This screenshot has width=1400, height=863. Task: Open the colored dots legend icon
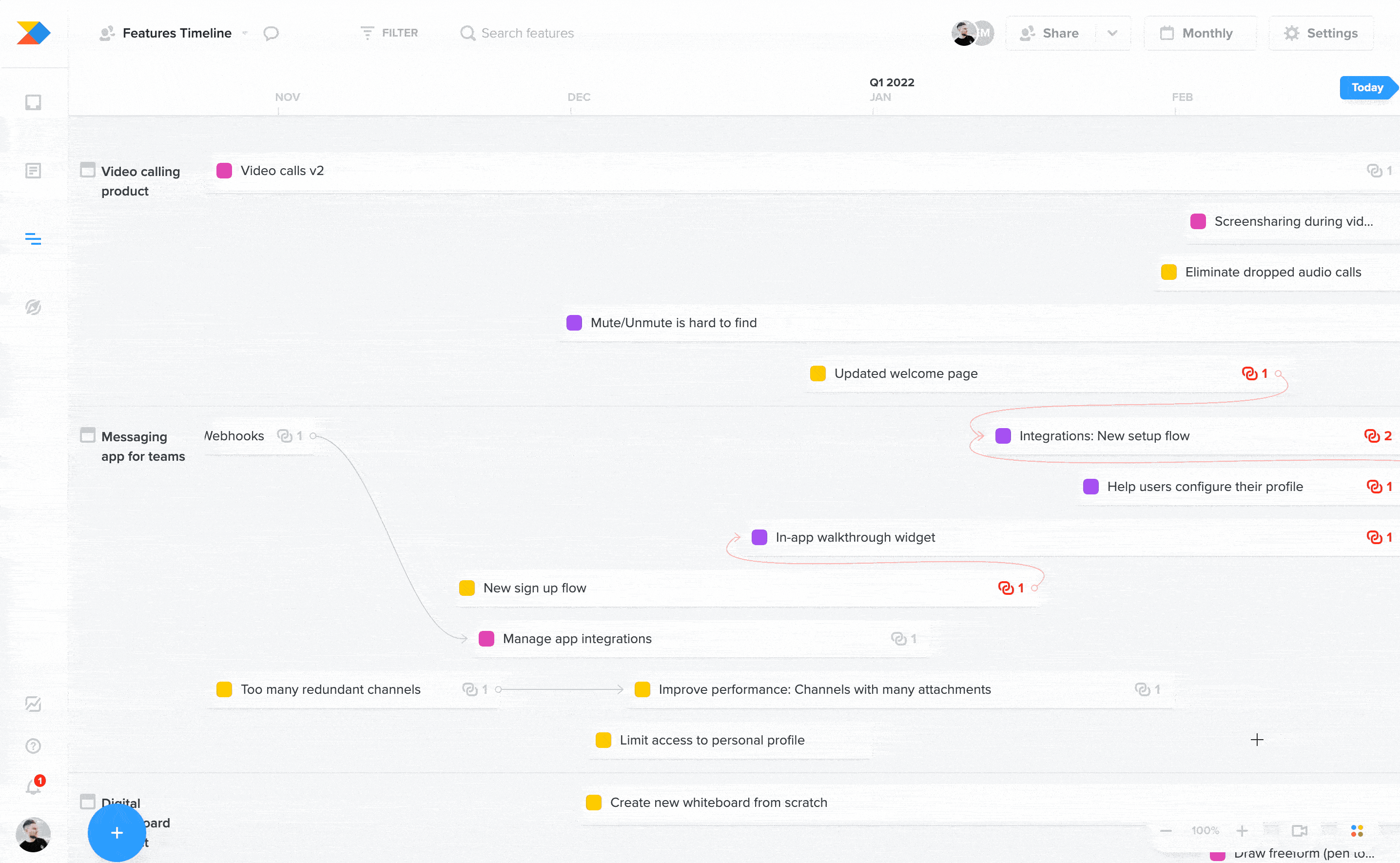click(x=1357, y=830)
